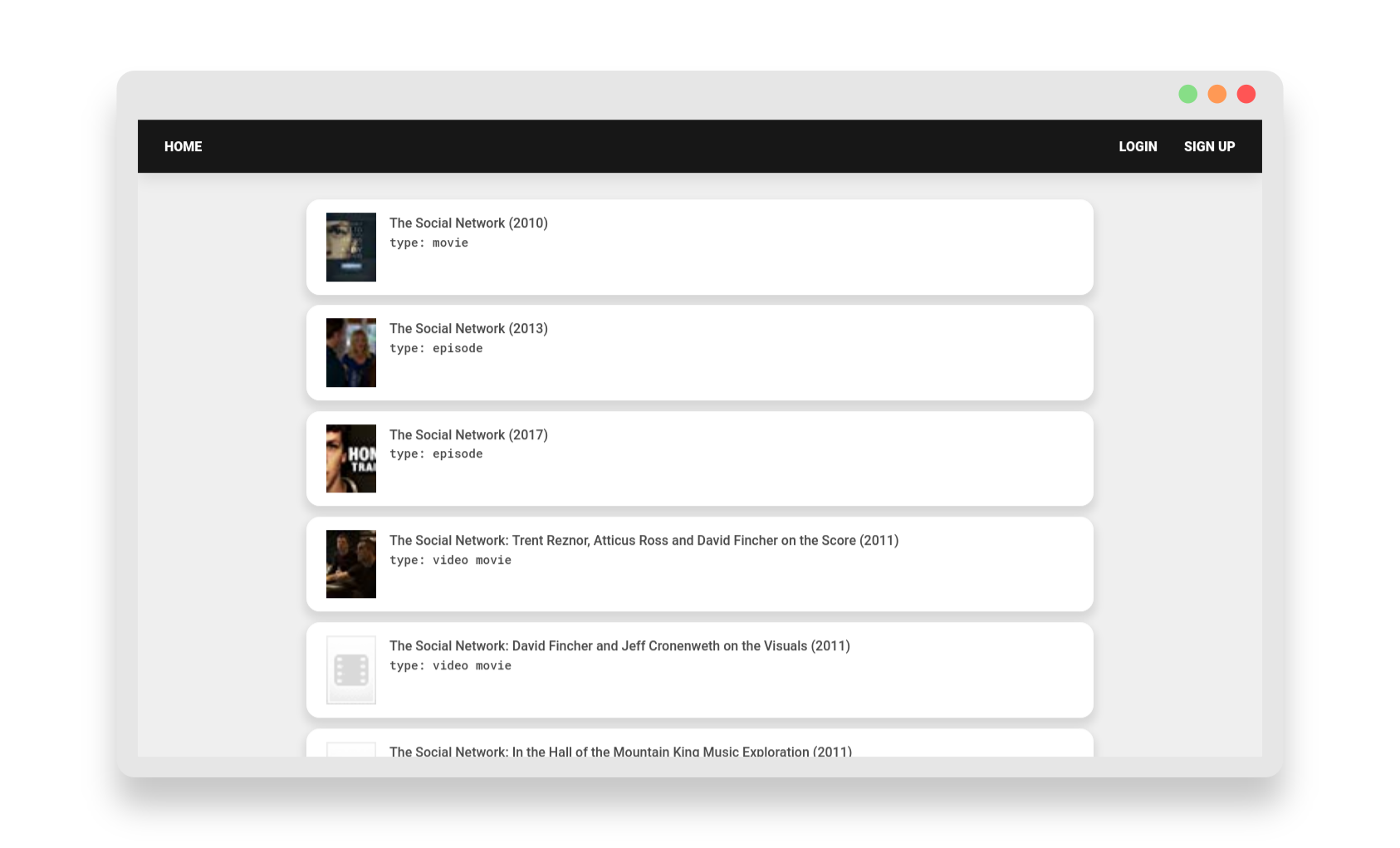Open the Mountain King Music Exploration title
This screenshot has width=1400, height=848.
620,751
